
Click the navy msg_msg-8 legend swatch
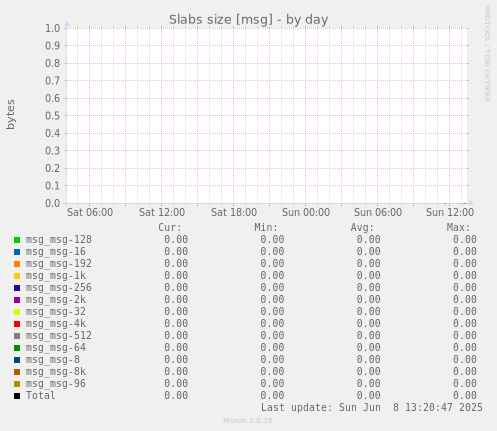pos(17,360)
